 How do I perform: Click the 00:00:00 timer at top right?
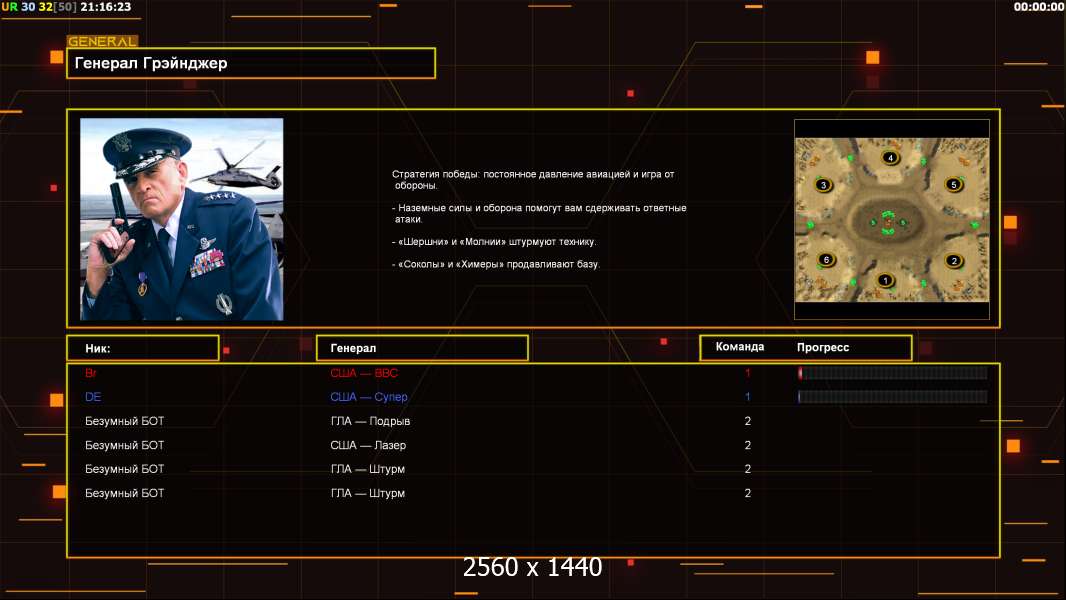(1038, 7)
